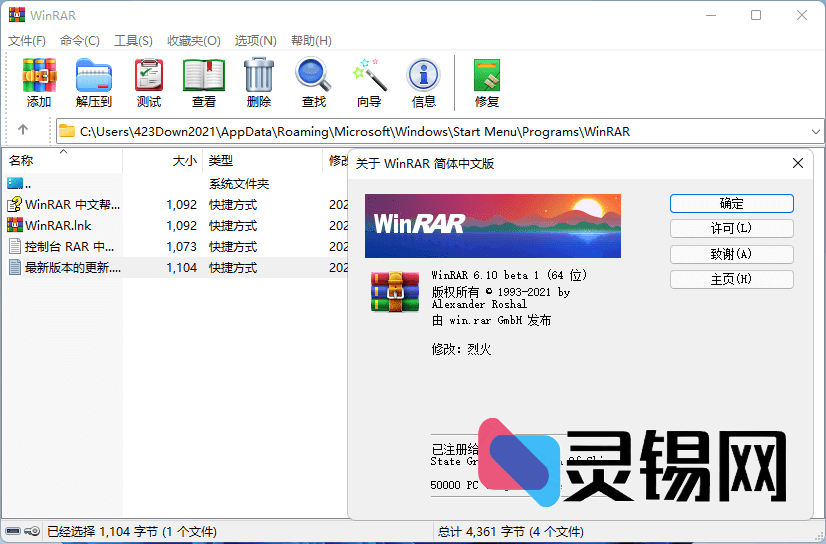This screenshot has height=544, width=826.
Task: Select the 1,104 size cell
Action: pyautogui.click(x=182, y=268)
